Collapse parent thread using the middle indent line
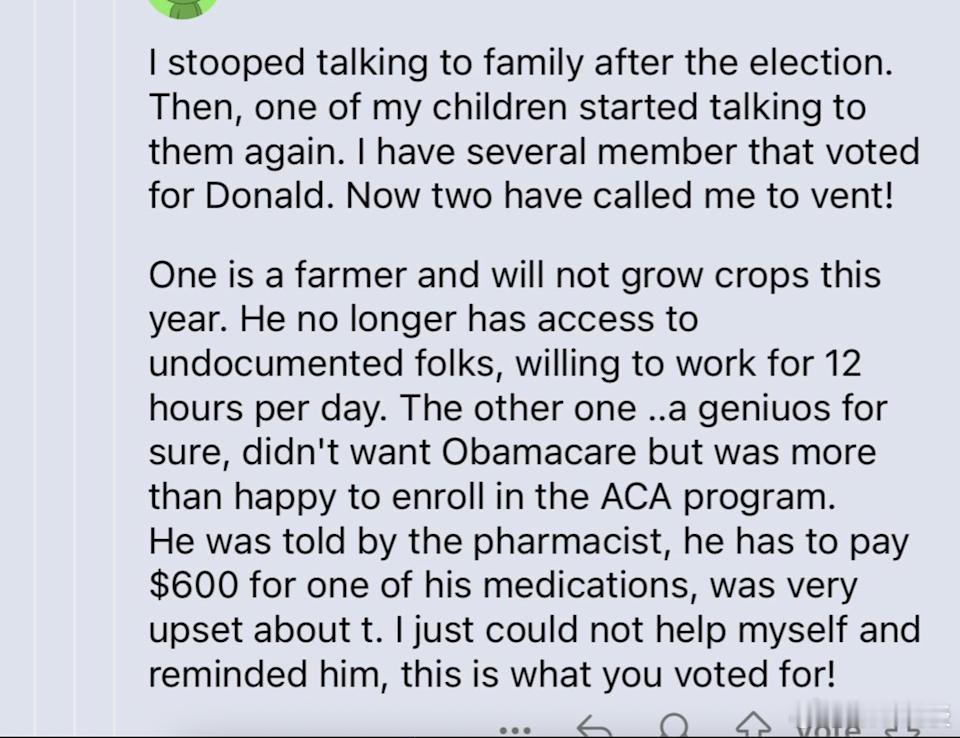This screenshot has height=738, width=960. point(74,367)
